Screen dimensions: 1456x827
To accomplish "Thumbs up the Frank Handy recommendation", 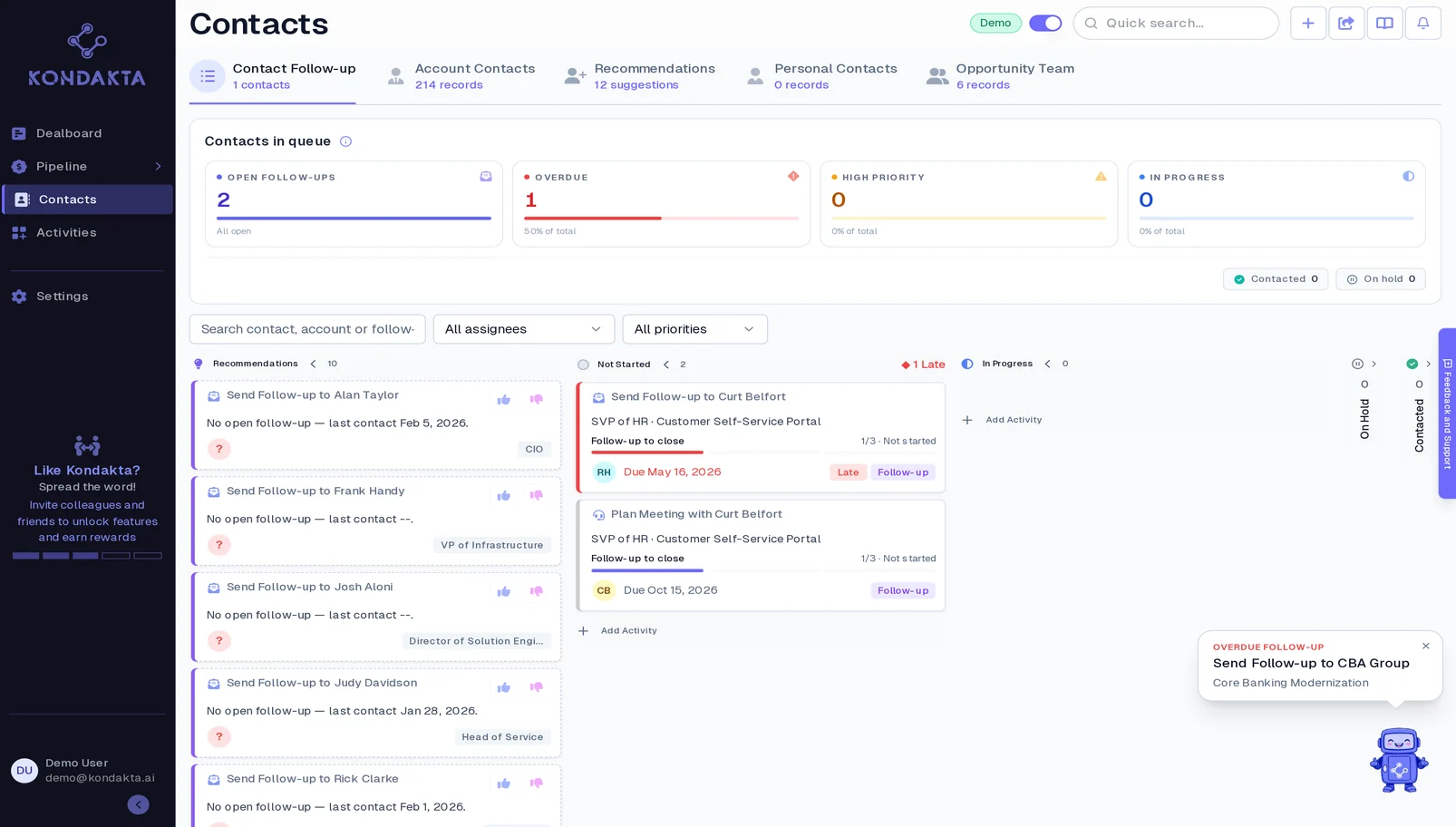I will point(504,496).
